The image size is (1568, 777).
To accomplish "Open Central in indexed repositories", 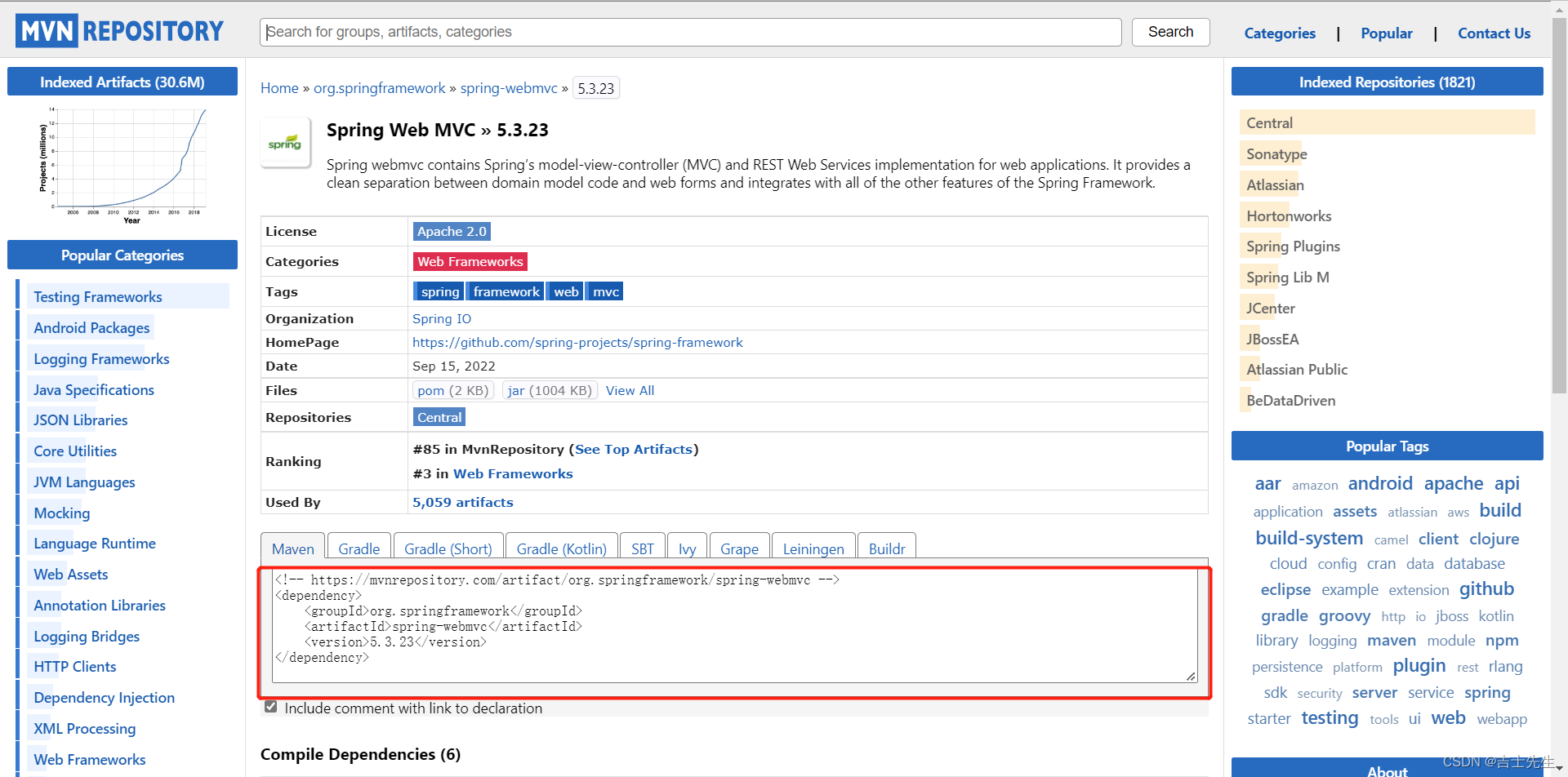I will coord(1269,123).
